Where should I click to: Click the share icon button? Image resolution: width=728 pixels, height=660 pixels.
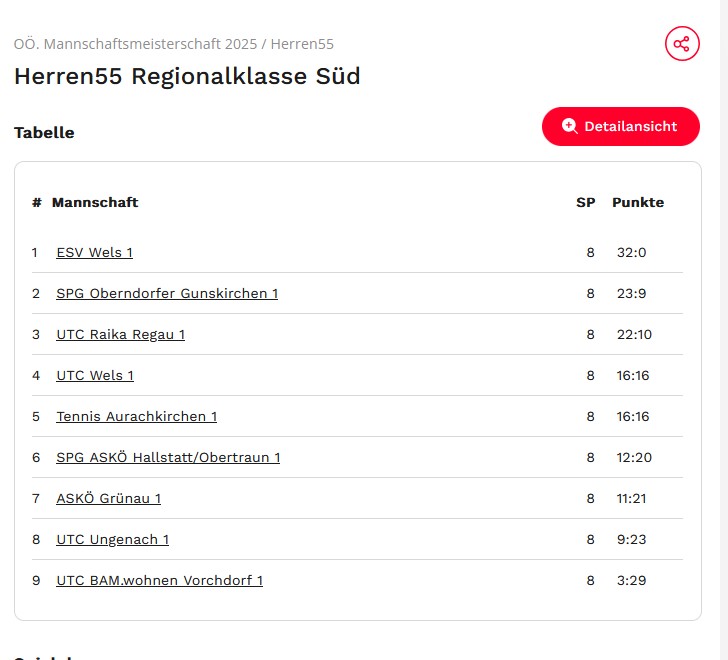click(x=682, y=44)
